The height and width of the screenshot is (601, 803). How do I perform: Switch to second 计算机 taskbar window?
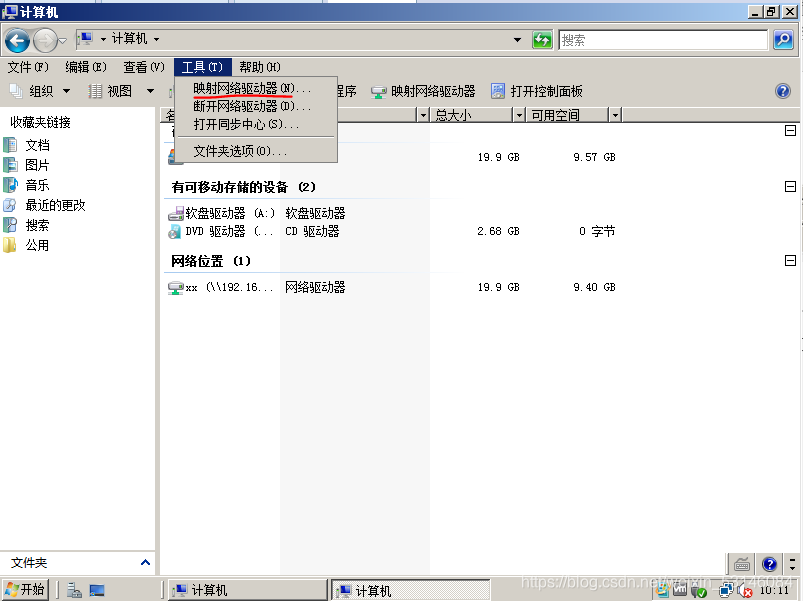tap(410, 590)
